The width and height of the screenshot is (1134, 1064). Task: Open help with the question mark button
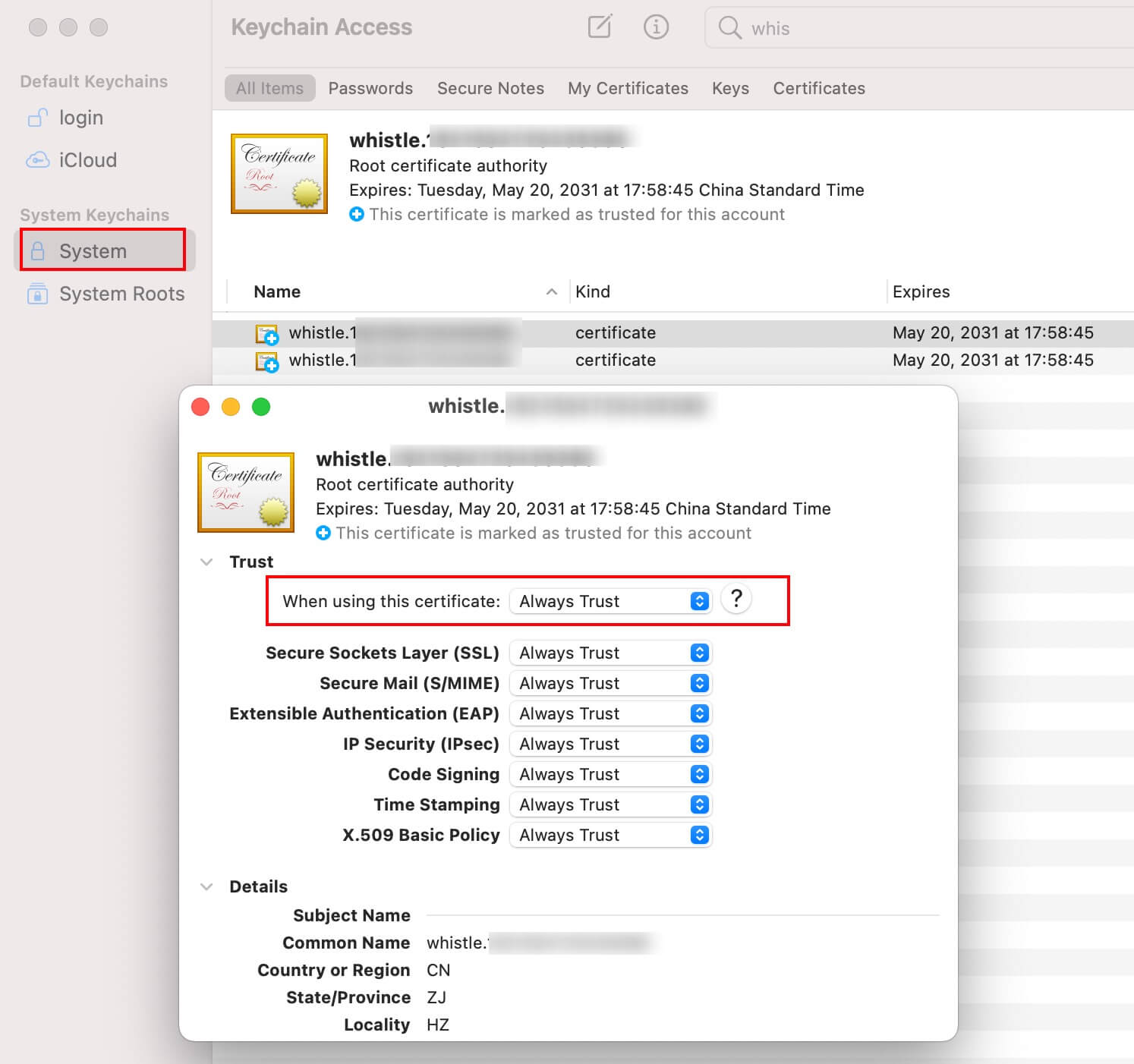tap(736, 599)
